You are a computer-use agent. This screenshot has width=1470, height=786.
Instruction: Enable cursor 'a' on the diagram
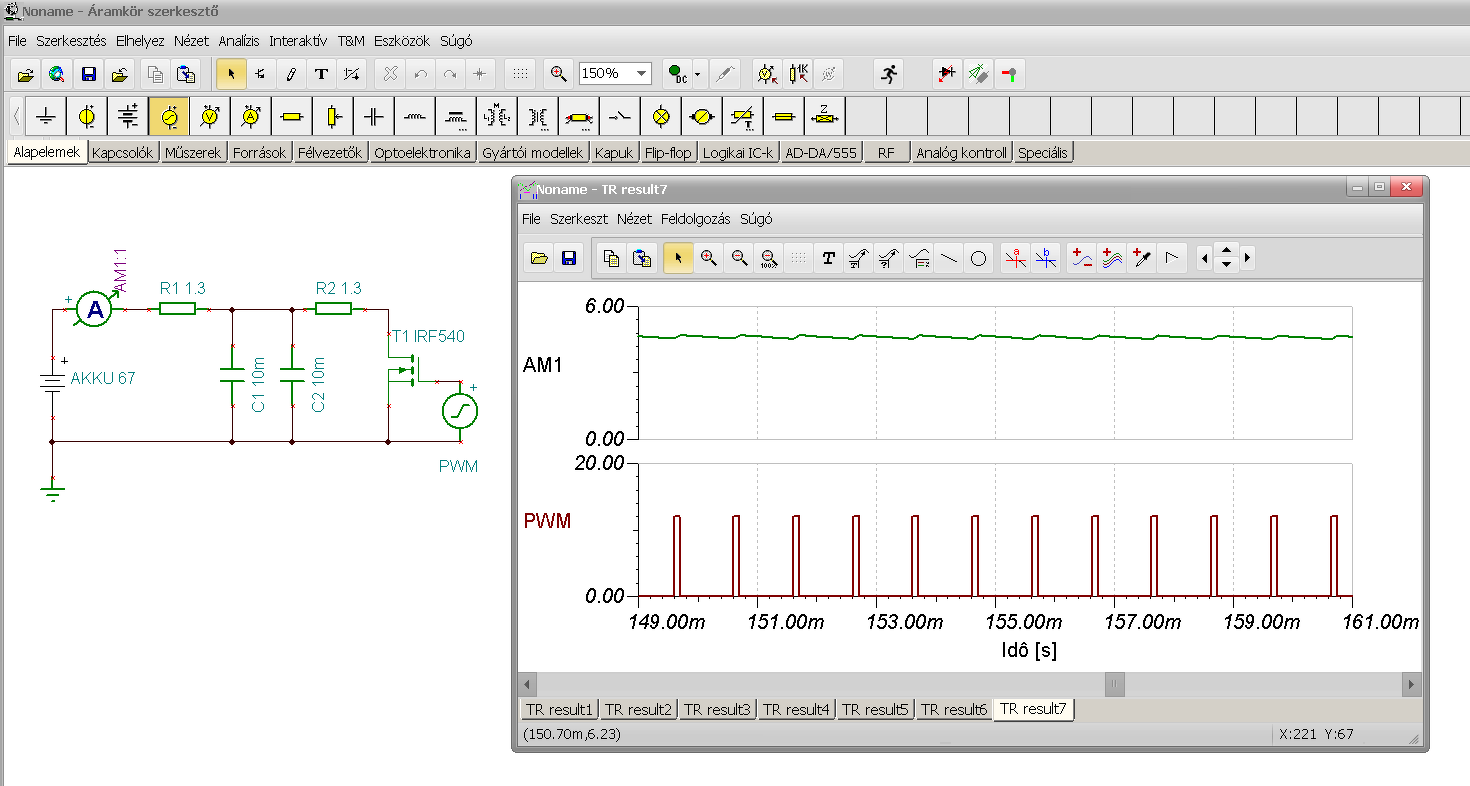1016,258
